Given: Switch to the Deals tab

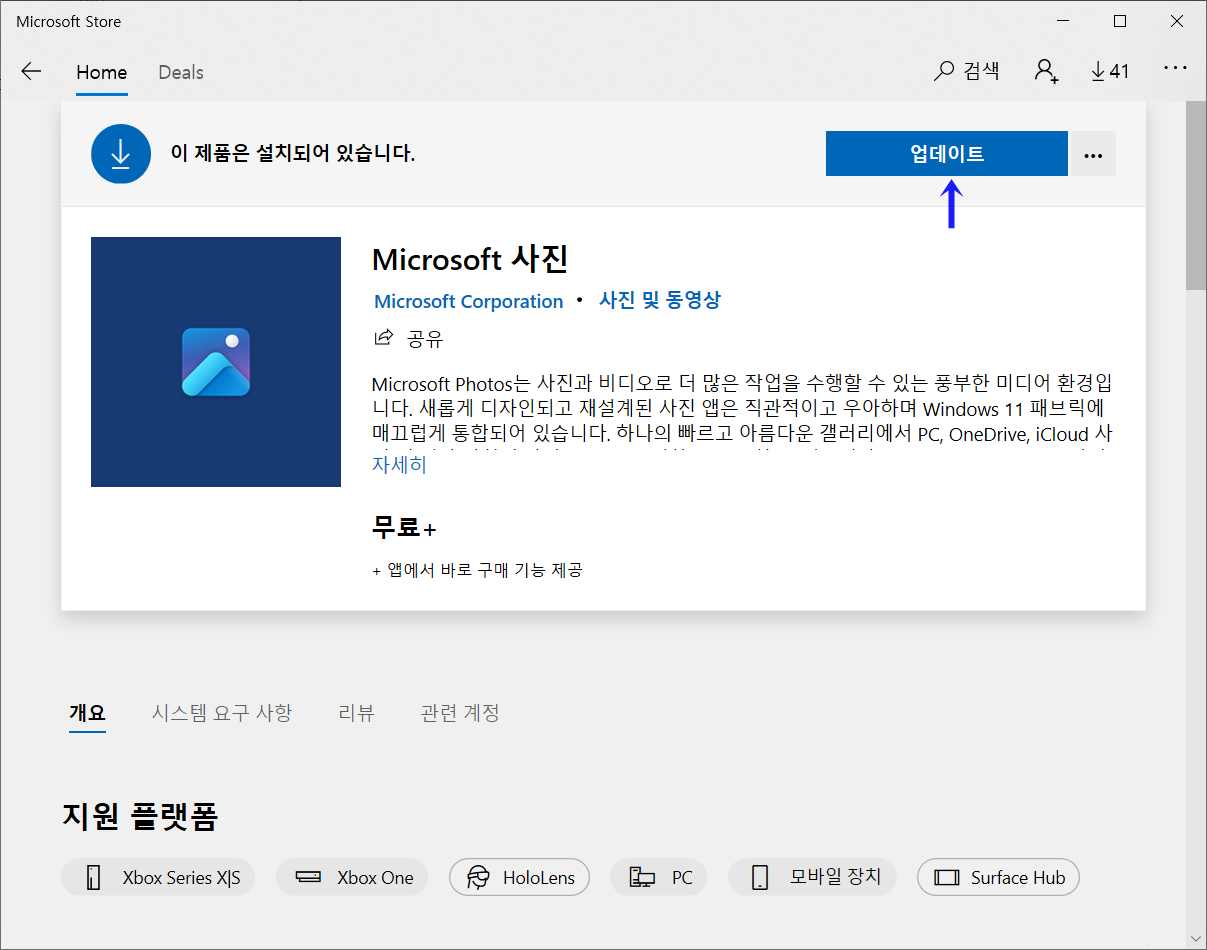Looking at the screenshot, I should pos(181,72).
